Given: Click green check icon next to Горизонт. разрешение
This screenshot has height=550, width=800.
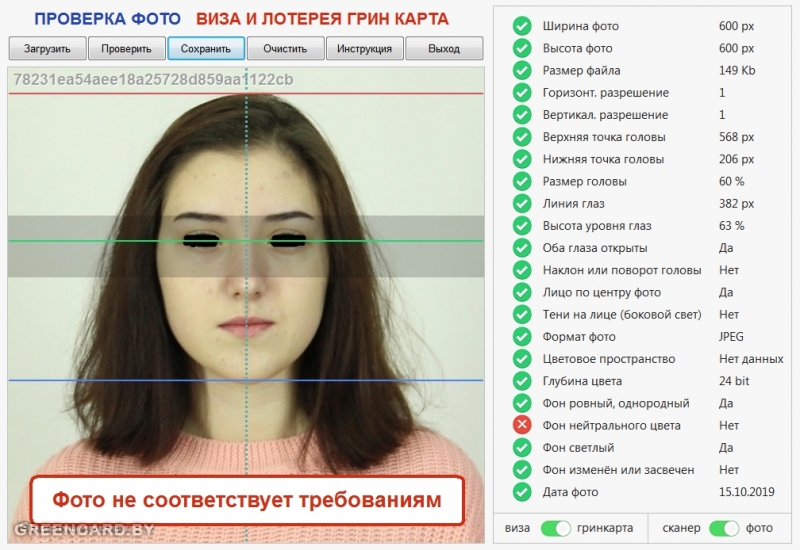Looking at the screenshot, I should [522, 92].
